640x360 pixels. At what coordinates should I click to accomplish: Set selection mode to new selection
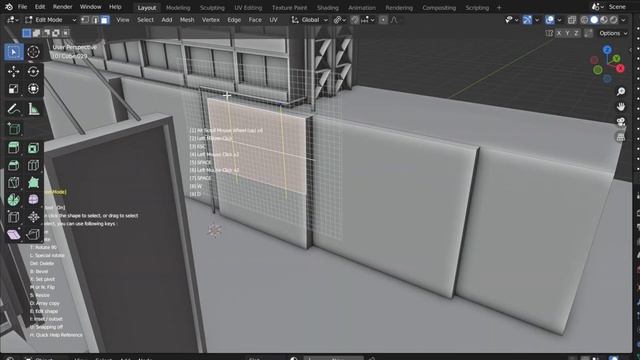pyautogui.click(x=27, y=33)
